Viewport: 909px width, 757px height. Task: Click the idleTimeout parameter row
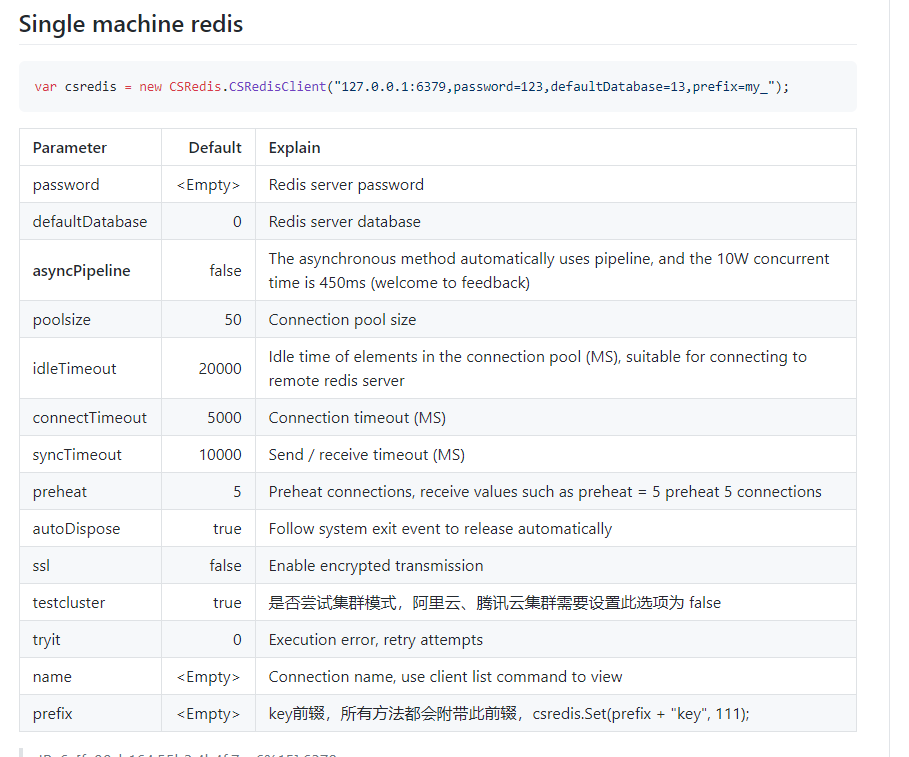tap(74, 368)
